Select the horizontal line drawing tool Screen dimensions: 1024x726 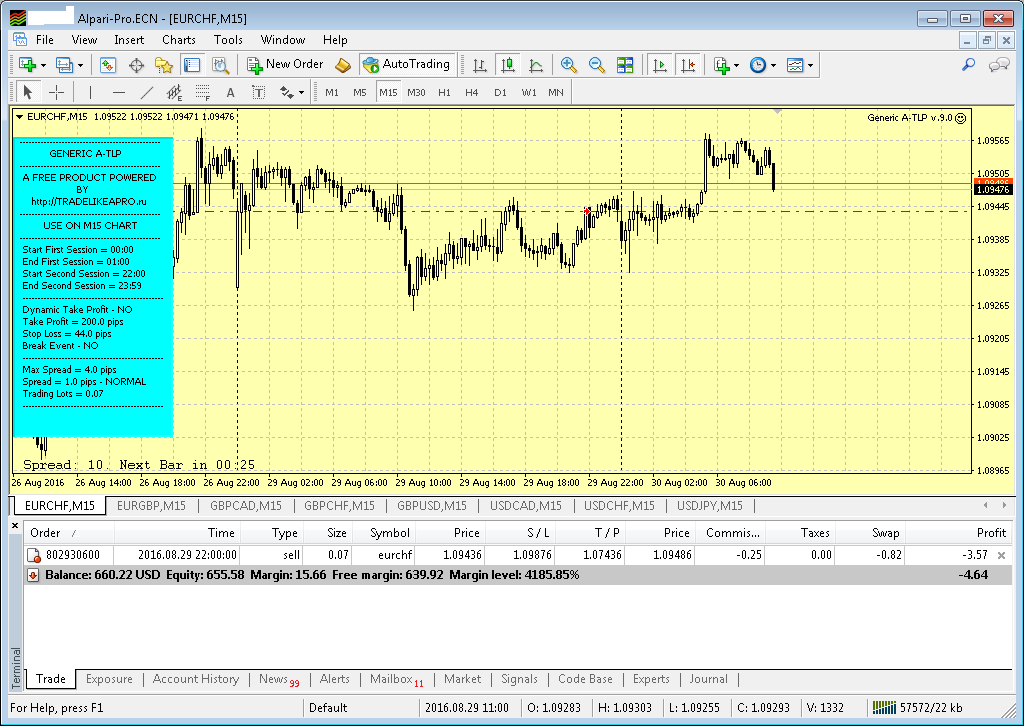(x=118, y=92)
